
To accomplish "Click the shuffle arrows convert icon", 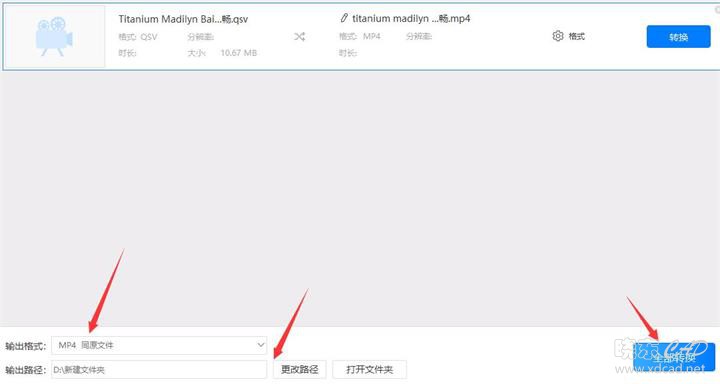I will tap(299, 36).
